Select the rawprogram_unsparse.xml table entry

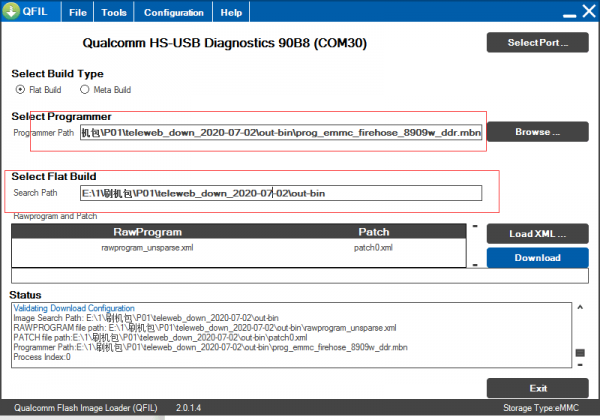(x=147, y=248)
